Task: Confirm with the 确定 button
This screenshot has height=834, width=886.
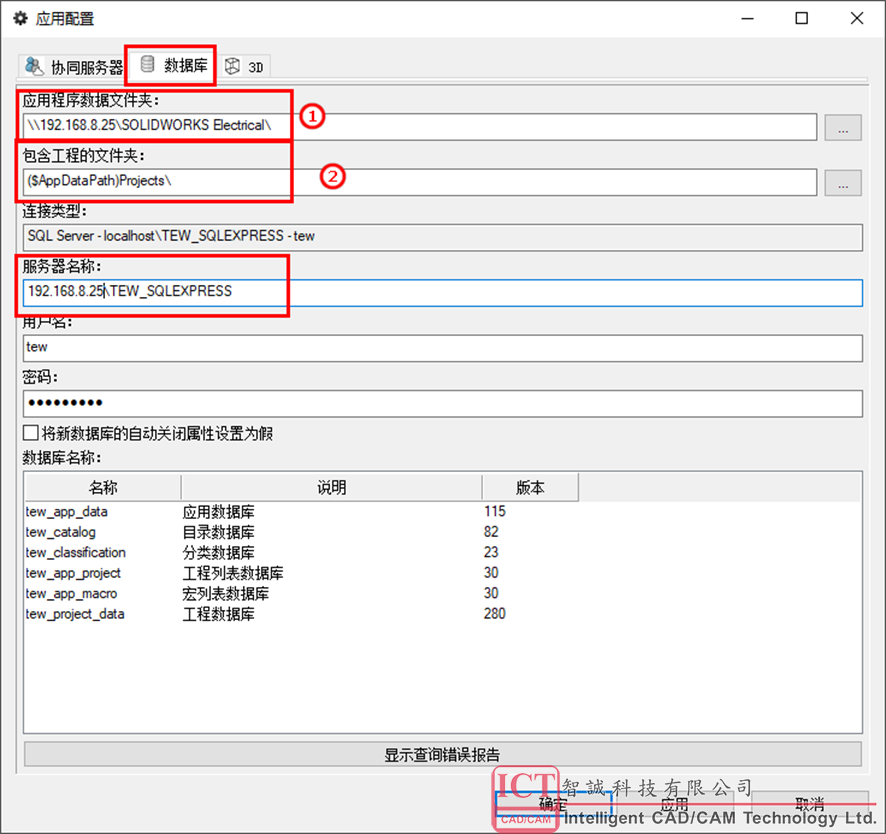Action: click(x=553, y=804)
